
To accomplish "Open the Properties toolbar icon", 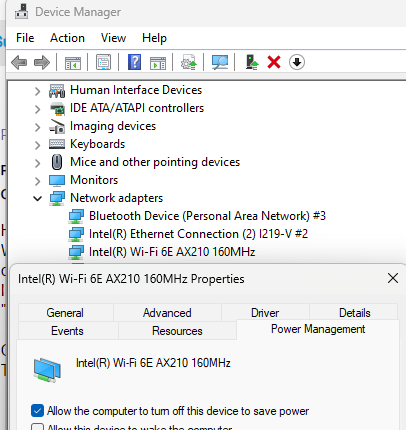I will [103, 62].
